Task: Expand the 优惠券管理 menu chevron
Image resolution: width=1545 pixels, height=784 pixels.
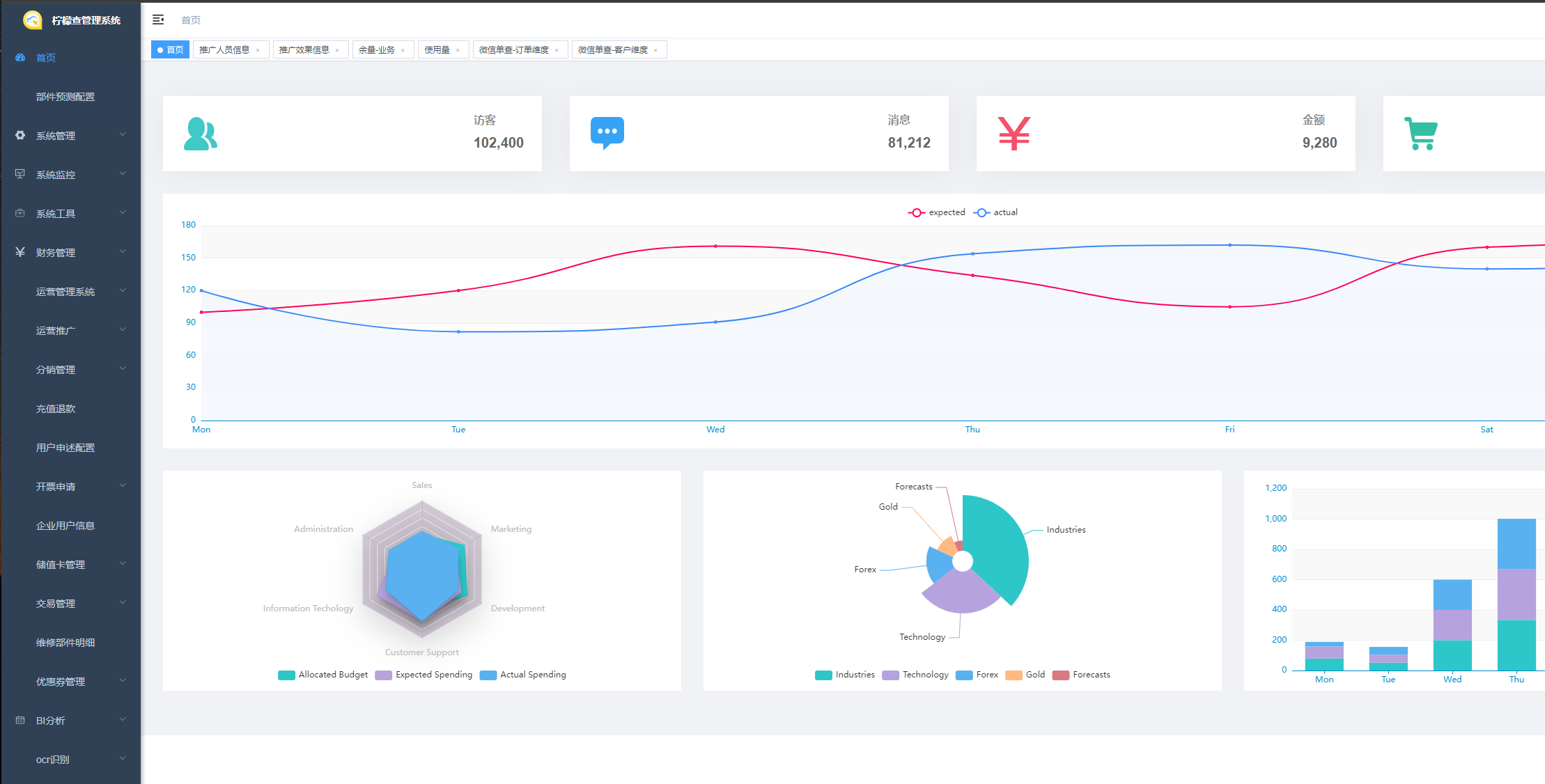Action: 123,680
